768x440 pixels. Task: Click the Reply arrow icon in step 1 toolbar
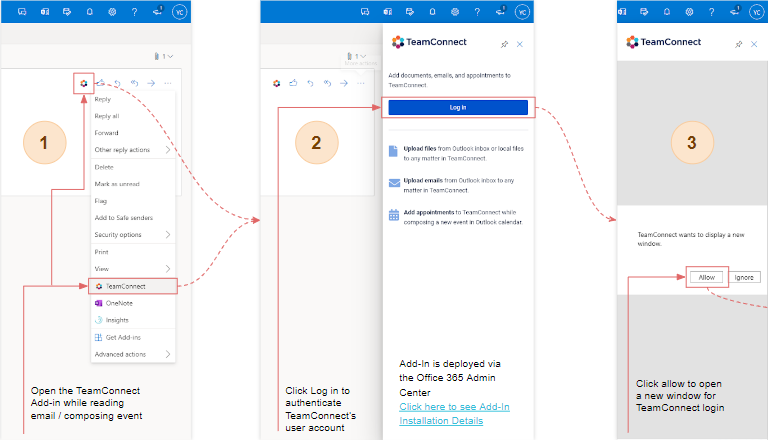(118, 83)
